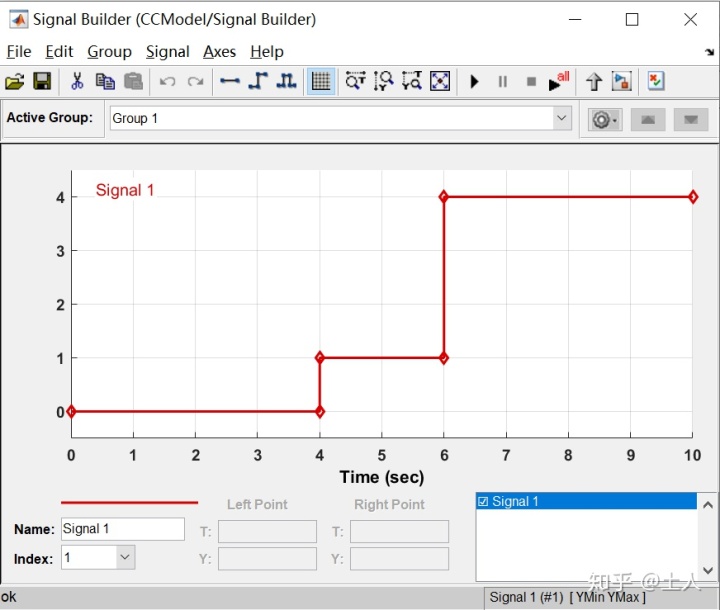Expand the Index dropdown
Image resolution: width=720 pixels, height=610 pixels.
125,557
